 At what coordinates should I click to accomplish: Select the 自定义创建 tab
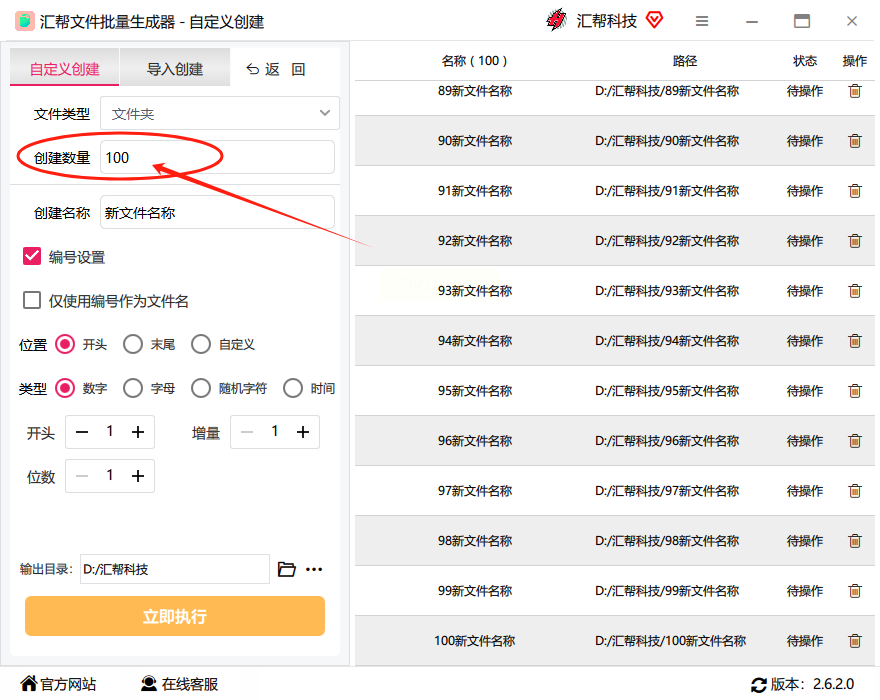65,68
